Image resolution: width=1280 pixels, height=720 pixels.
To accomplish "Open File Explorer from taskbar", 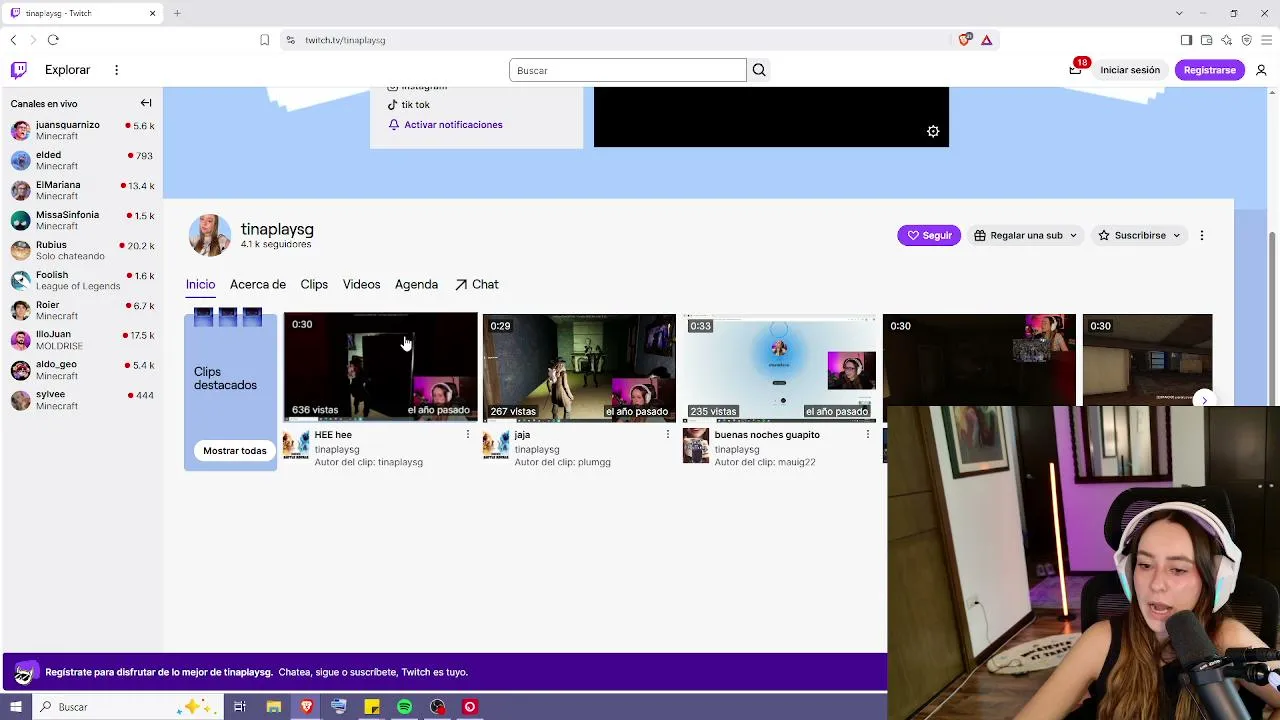I will pyautogui.click(x=273, y=707).
